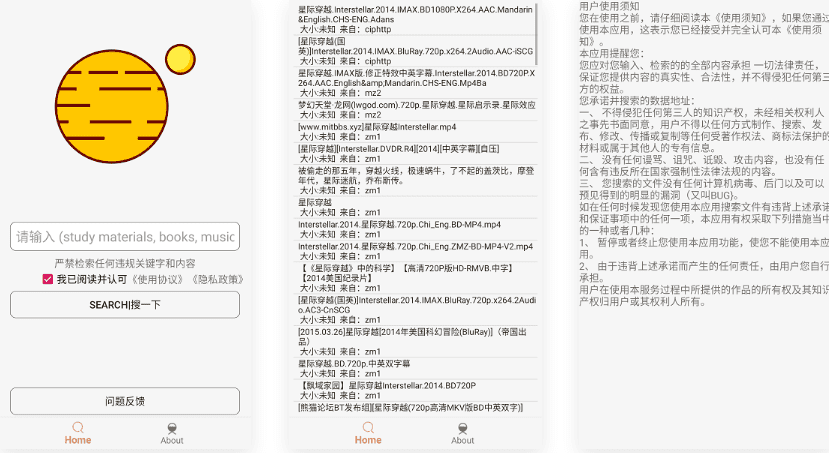Click the 问题反馈 button
Image resolution: width=829 pixels, height=453 pixels.
pos(125,401)
